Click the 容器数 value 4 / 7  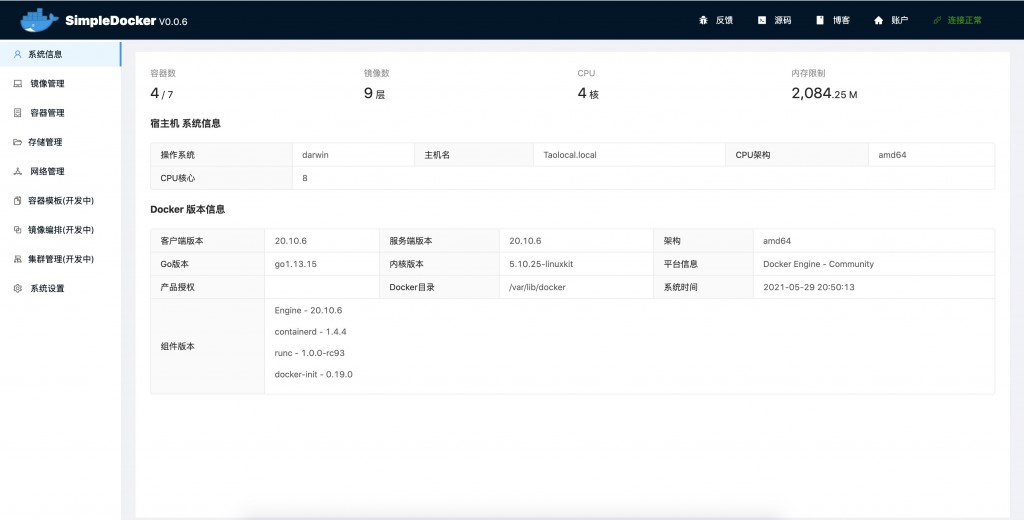click(161, 93)
